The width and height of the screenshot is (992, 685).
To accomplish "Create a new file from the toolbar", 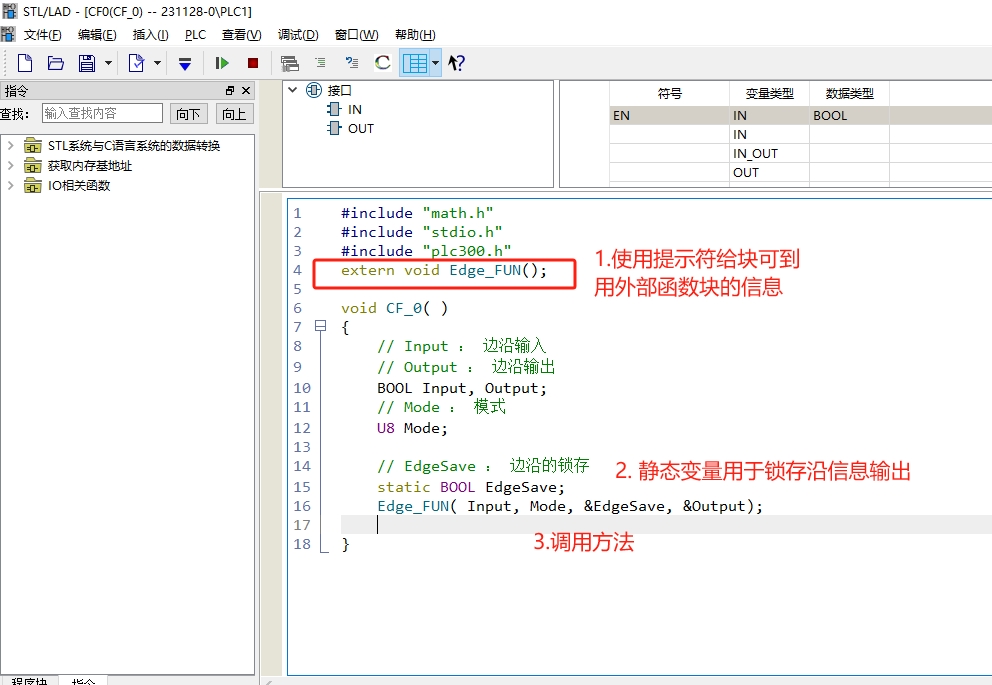I will click(x=25, y=63).
